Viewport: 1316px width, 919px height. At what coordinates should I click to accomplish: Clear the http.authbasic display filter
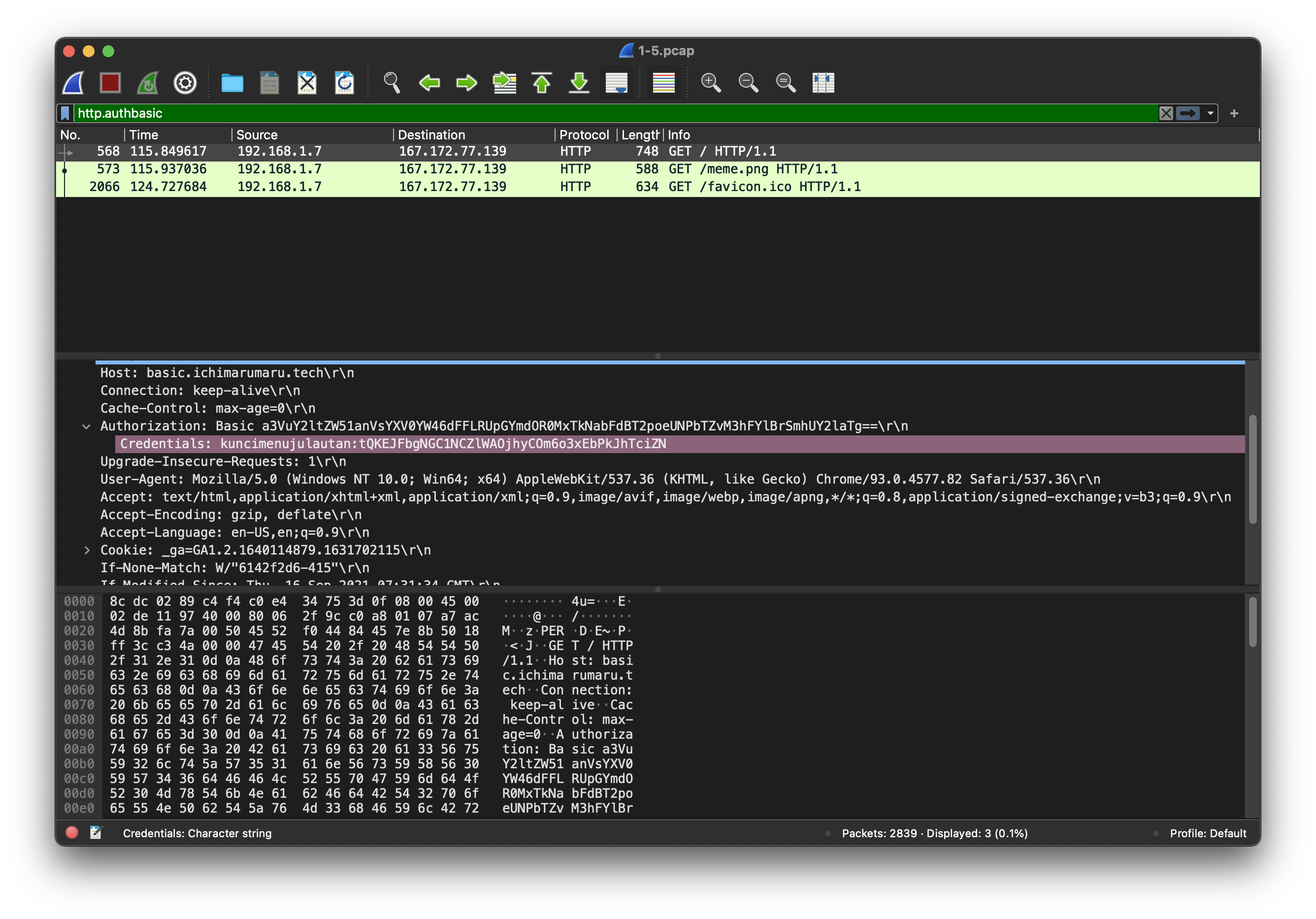coord(1166,113)
